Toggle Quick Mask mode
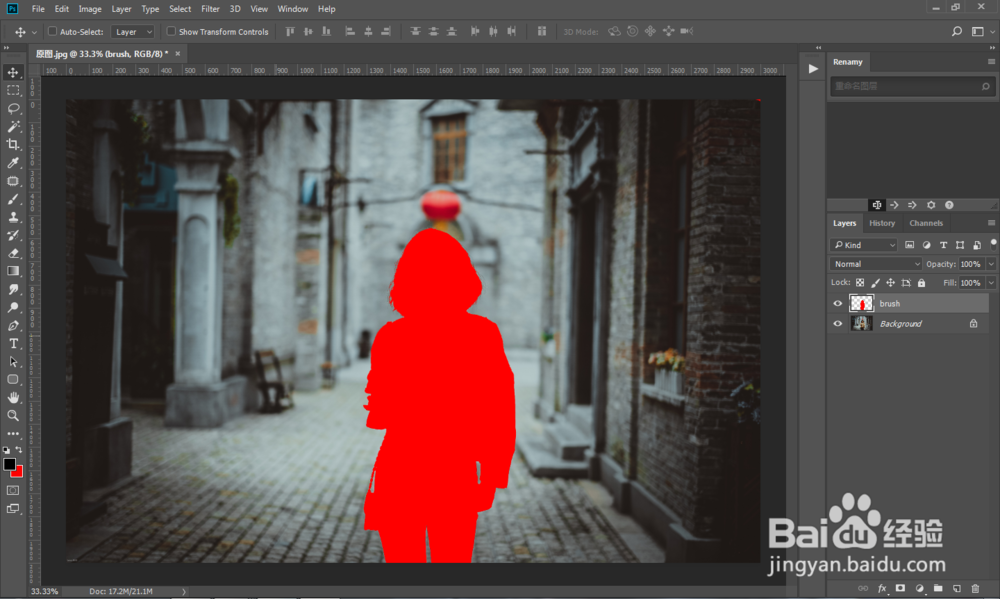This screenshot has width=1000, height=599. point(13,491)
